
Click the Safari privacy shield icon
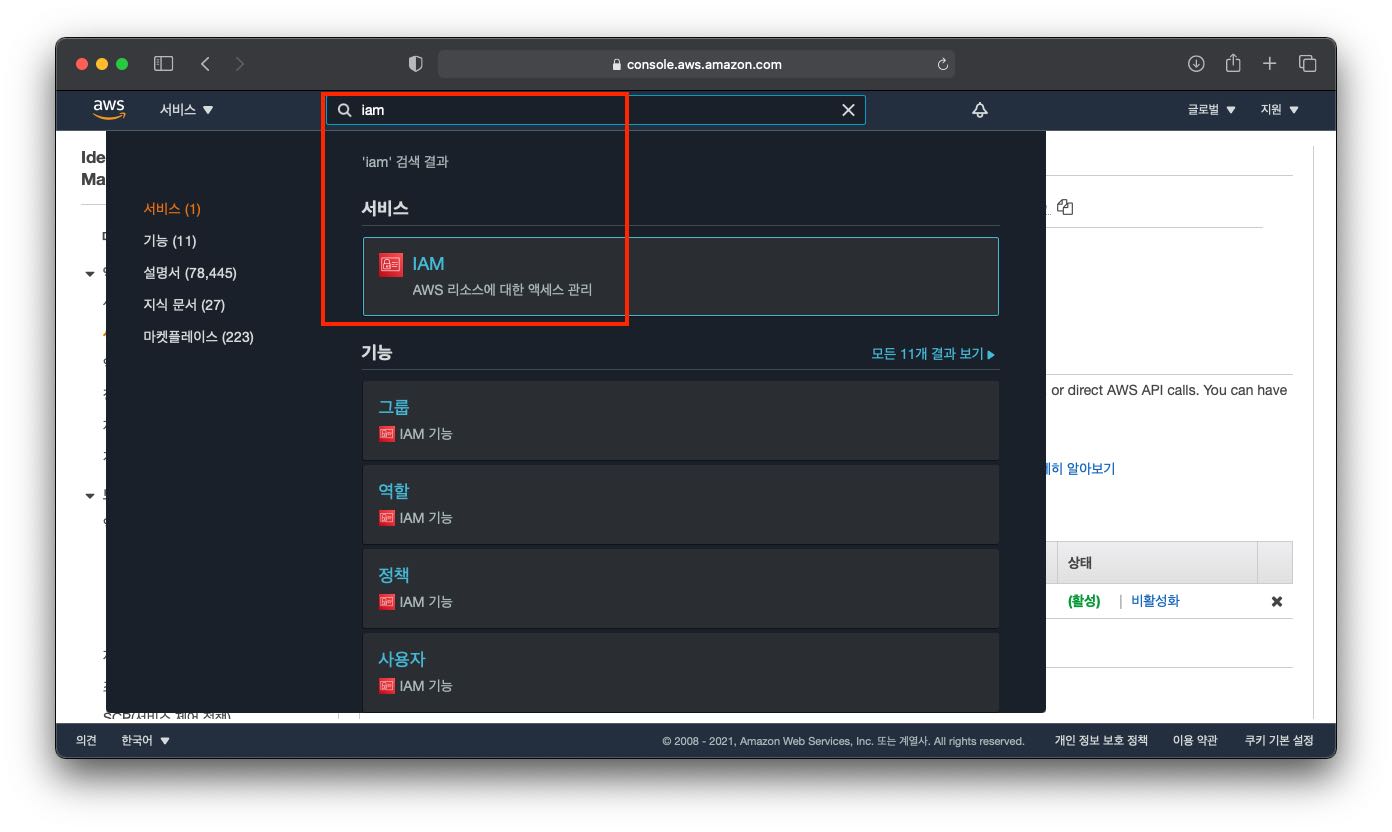point(416,64)
